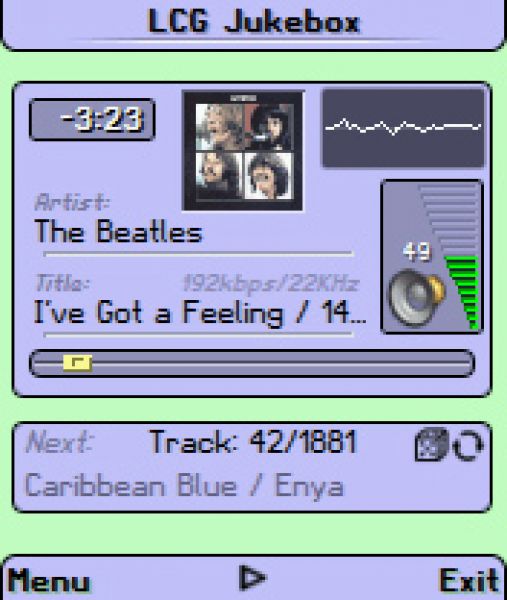Click the green volume level bars

click(464, 293)
